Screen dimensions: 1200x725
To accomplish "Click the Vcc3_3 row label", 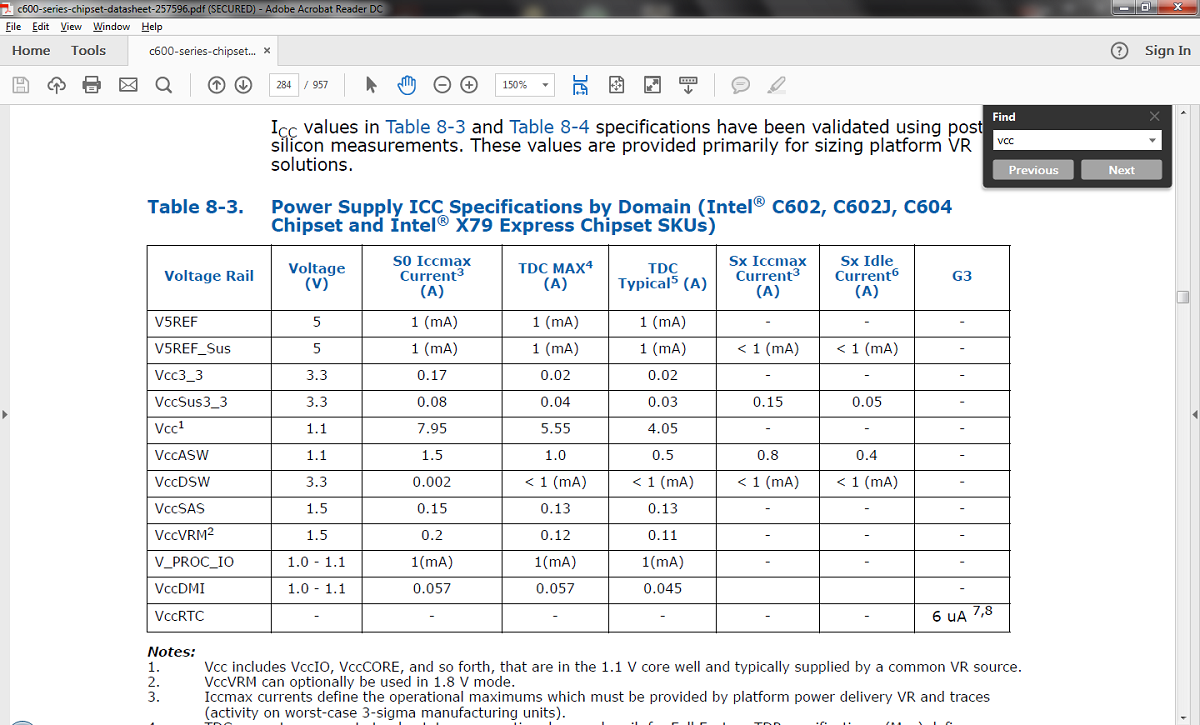I will [177, 375].
